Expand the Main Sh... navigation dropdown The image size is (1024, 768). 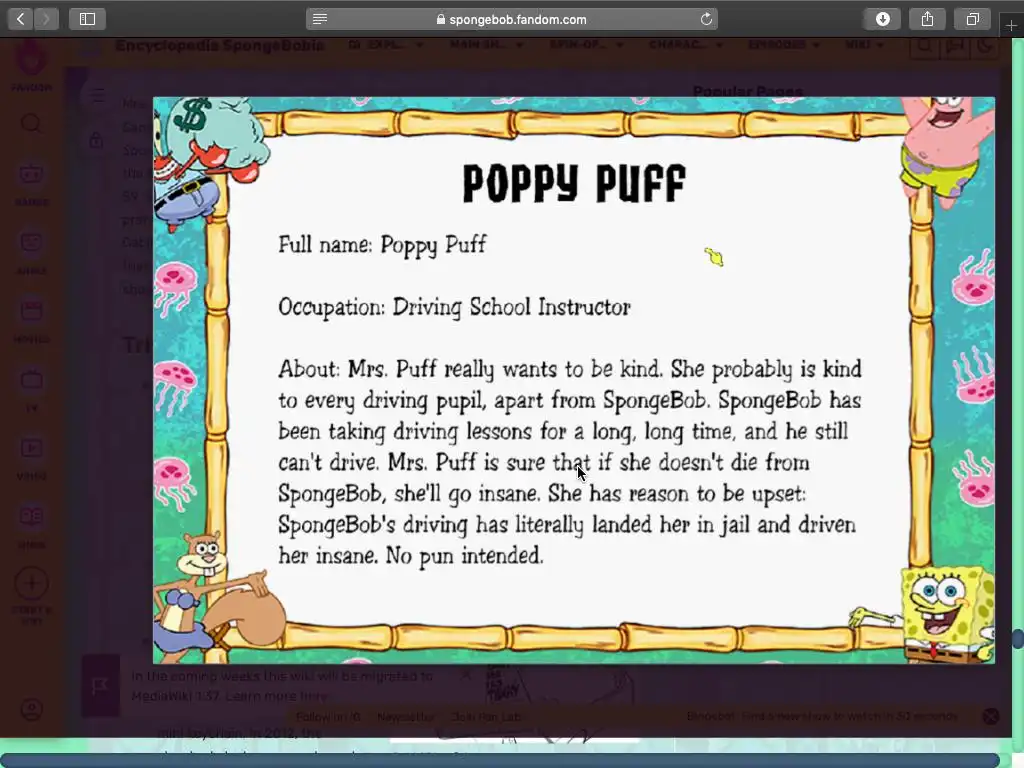click(x=487, y=45)
